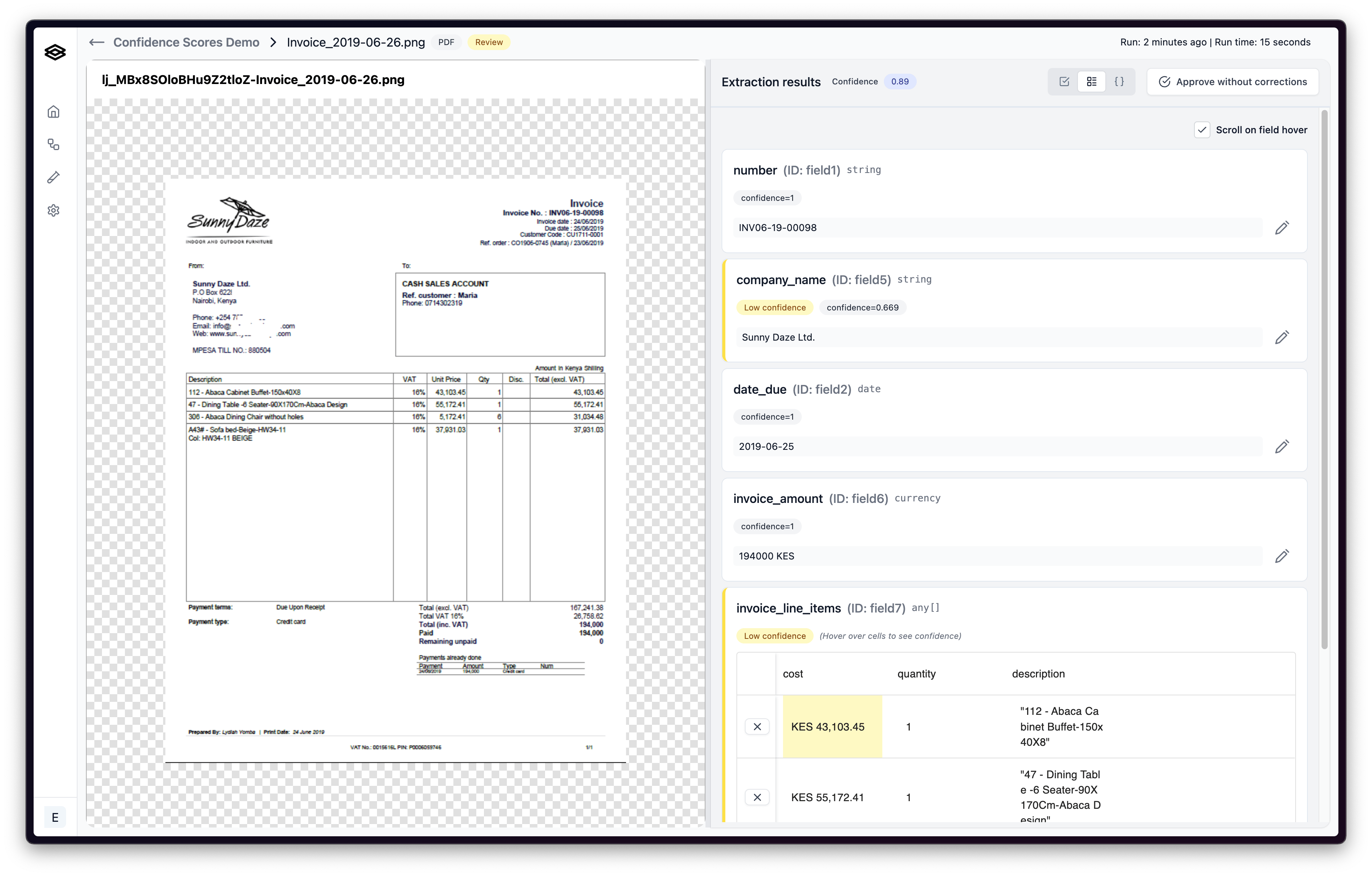Switch to the JSON braces view
The image size is (1372, 876).
tap(1119, 81)
